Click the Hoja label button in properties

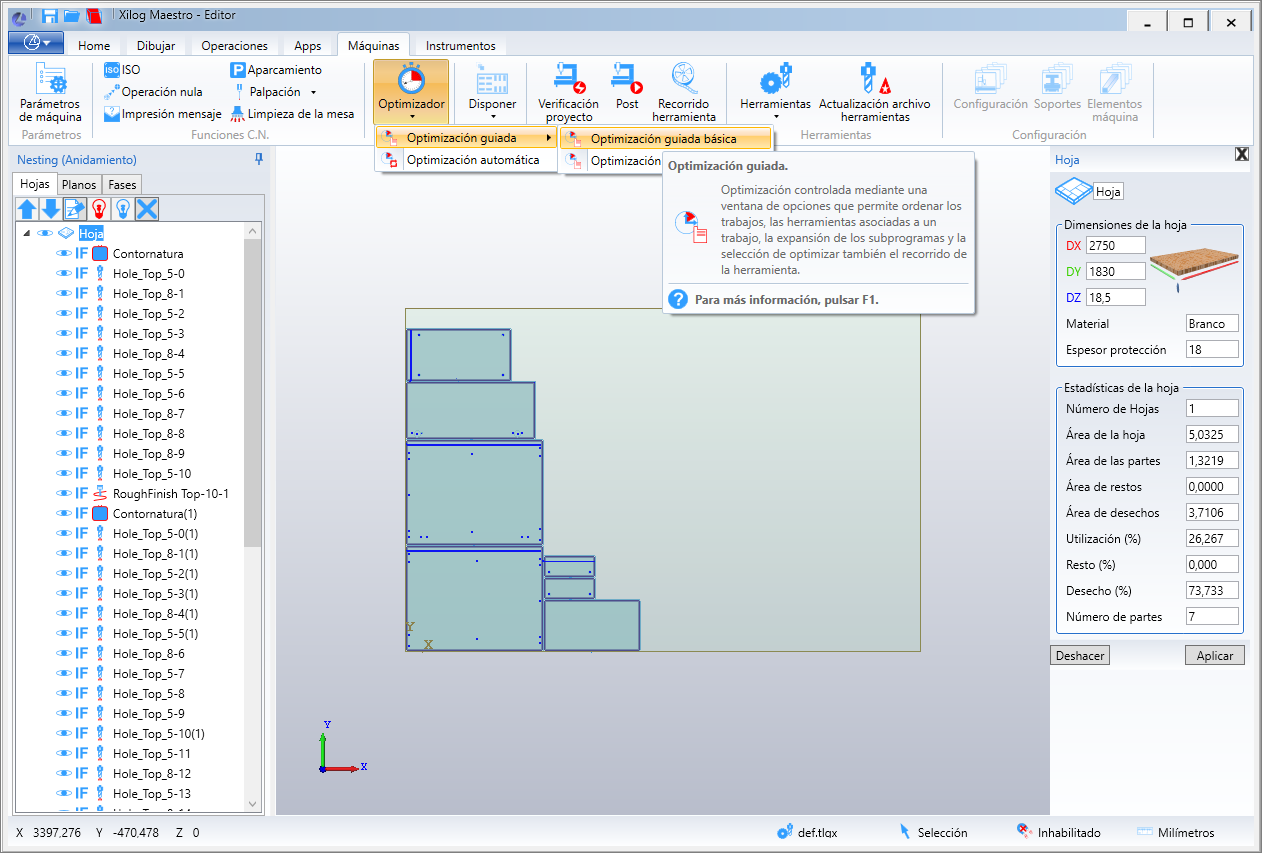click(1109, 191)
